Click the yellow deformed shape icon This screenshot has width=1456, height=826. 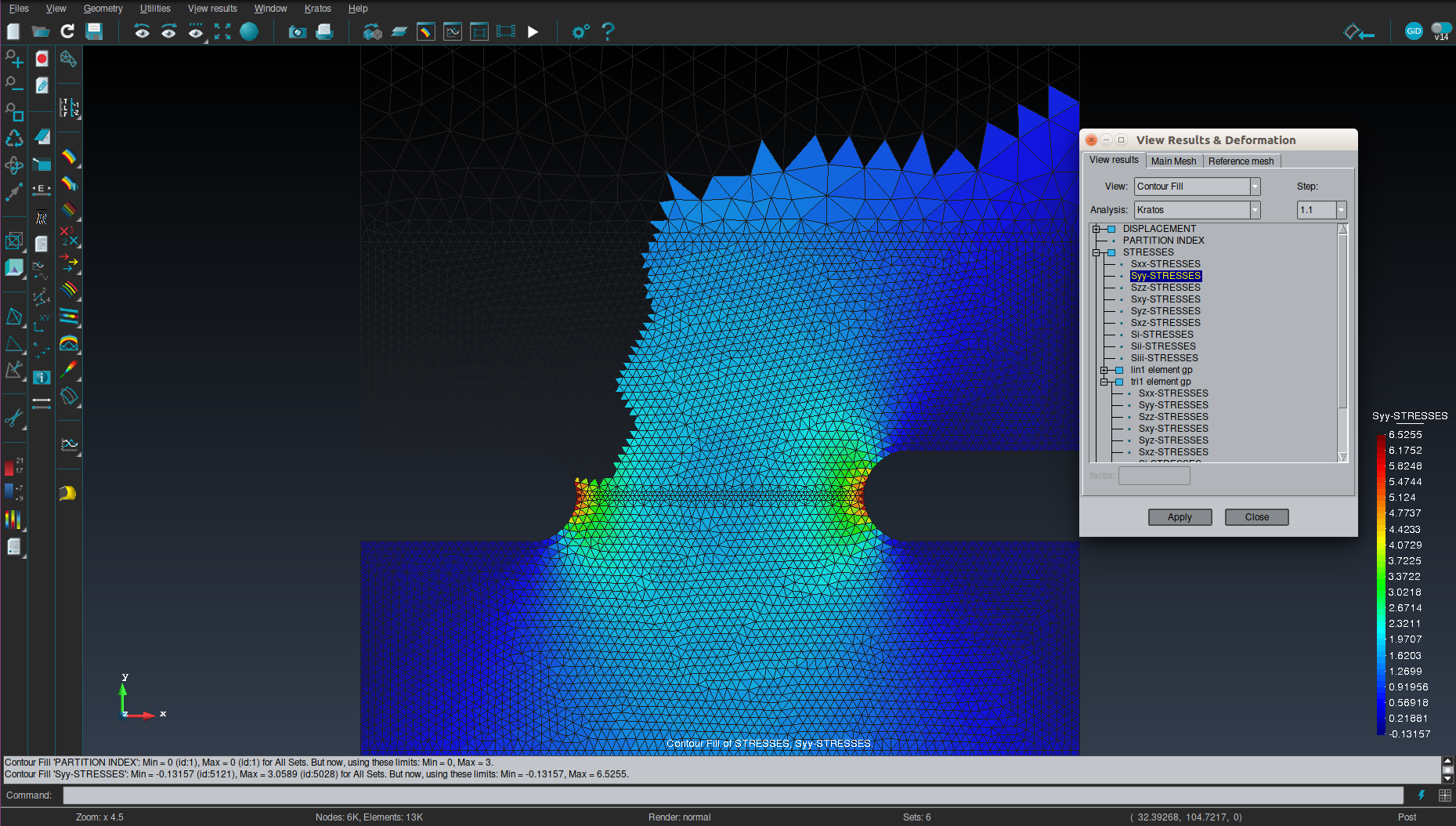(x=68, y=493)
